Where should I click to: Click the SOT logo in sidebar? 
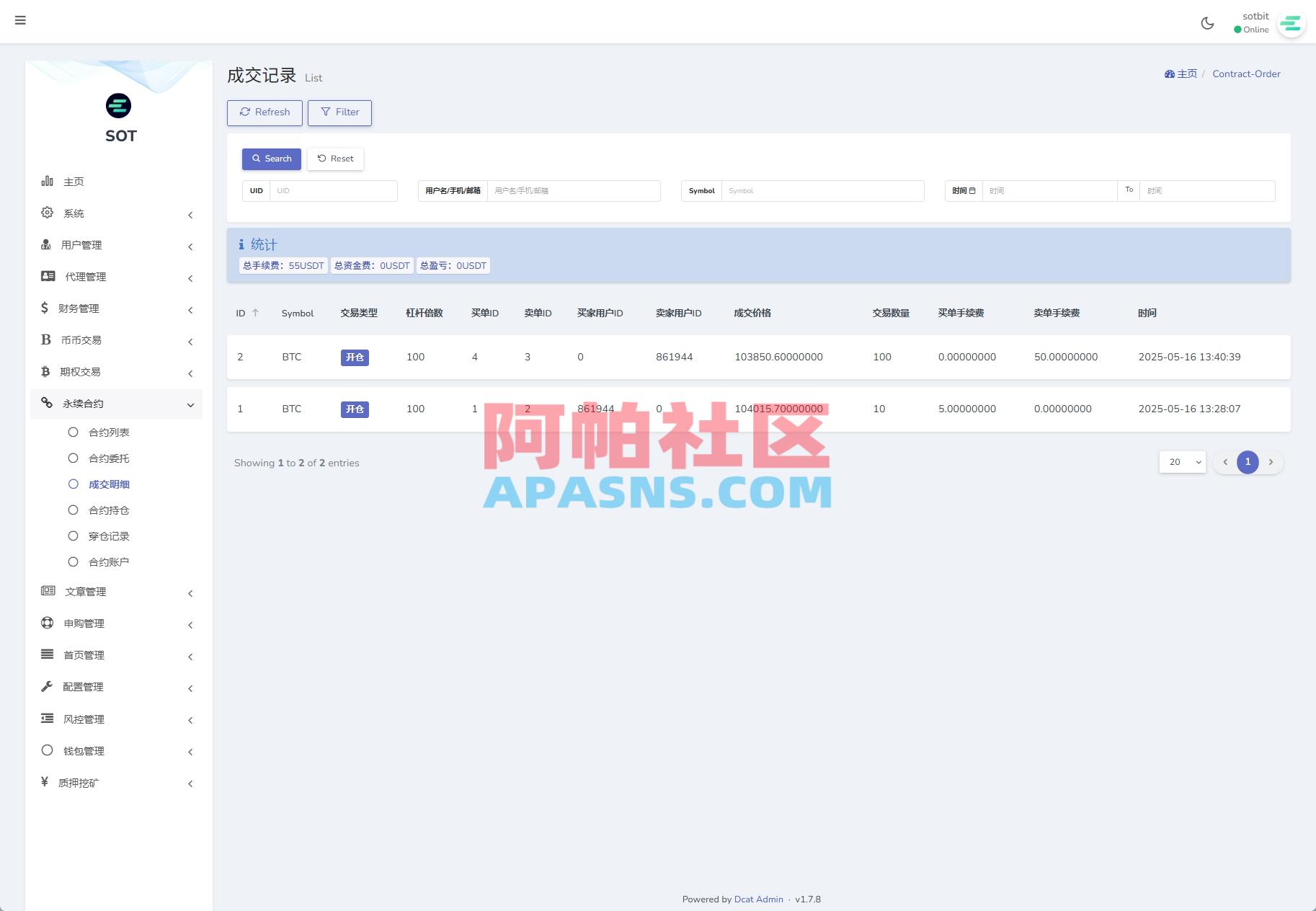click(119, 106)
